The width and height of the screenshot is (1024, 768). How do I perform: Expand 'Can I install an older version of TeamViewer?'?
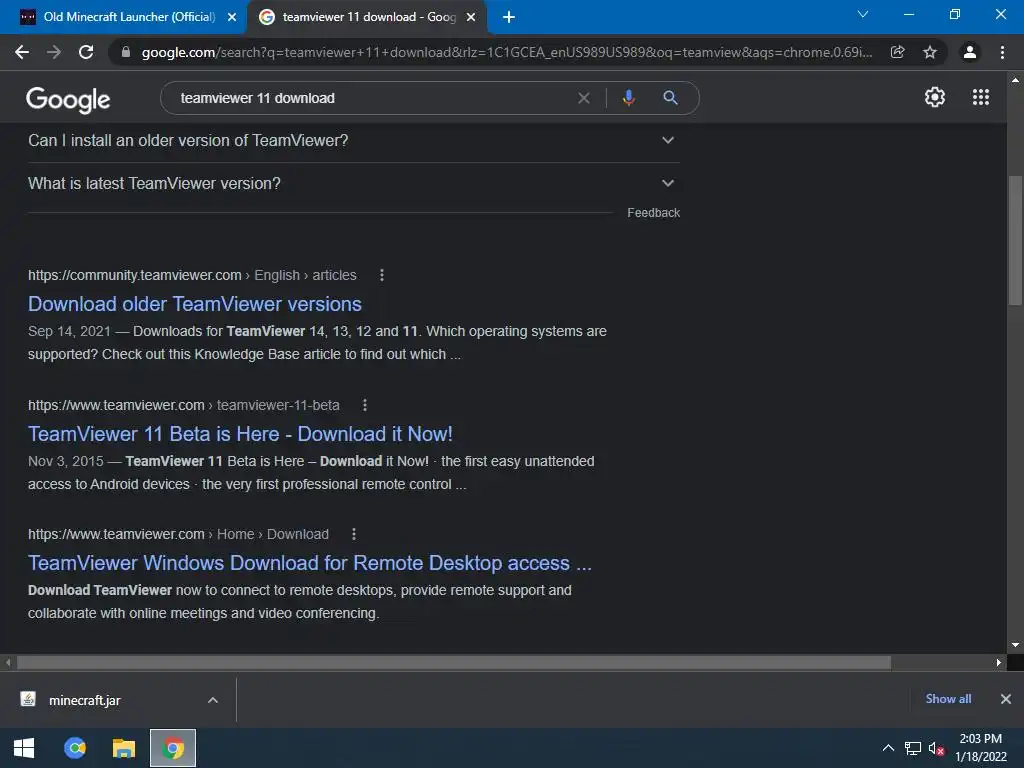[353, 140]
